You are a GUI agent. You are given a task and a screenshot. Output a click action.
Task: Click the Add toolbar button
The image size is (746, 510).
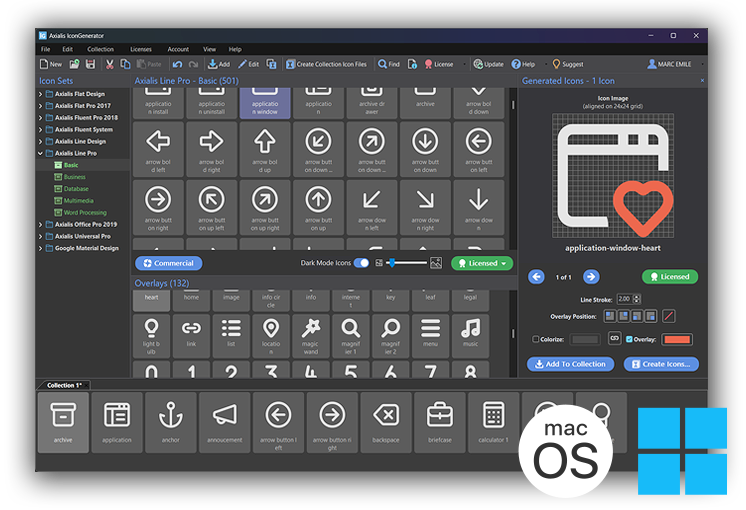(219, 64)
